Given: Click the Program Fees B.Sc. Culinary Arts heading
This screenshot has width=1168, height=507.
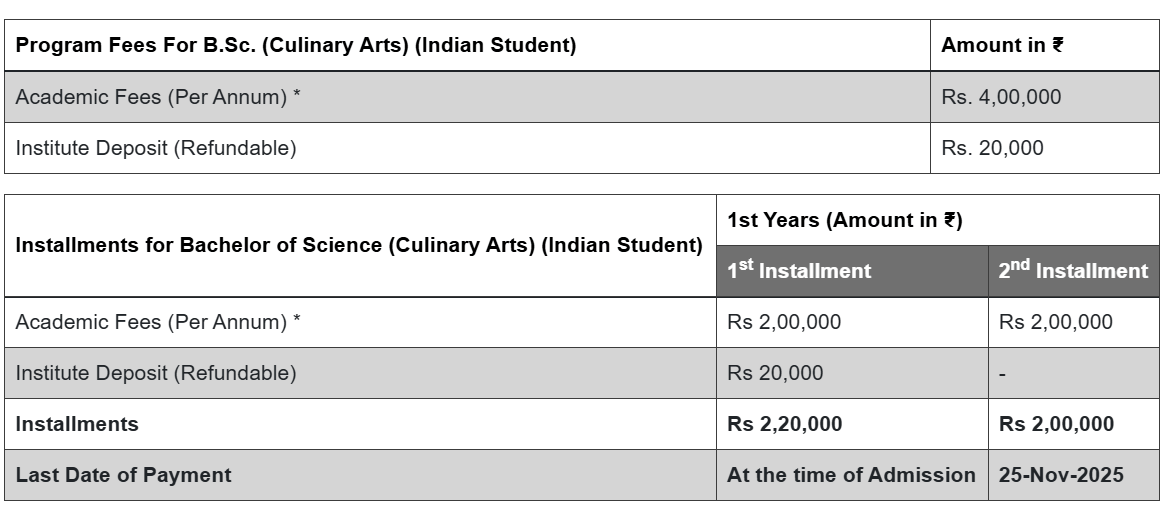Looking at the screenshot, I should pos(296,46).
